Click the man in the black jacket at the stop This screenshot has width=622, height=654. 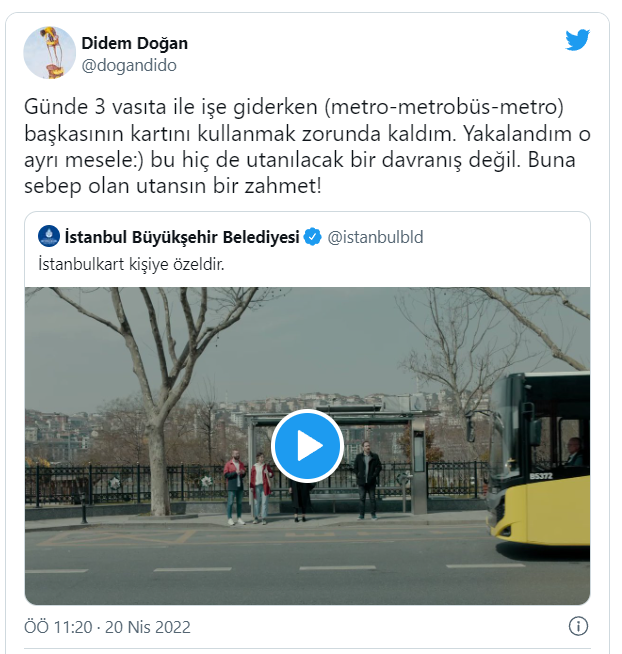pos(367,480)
